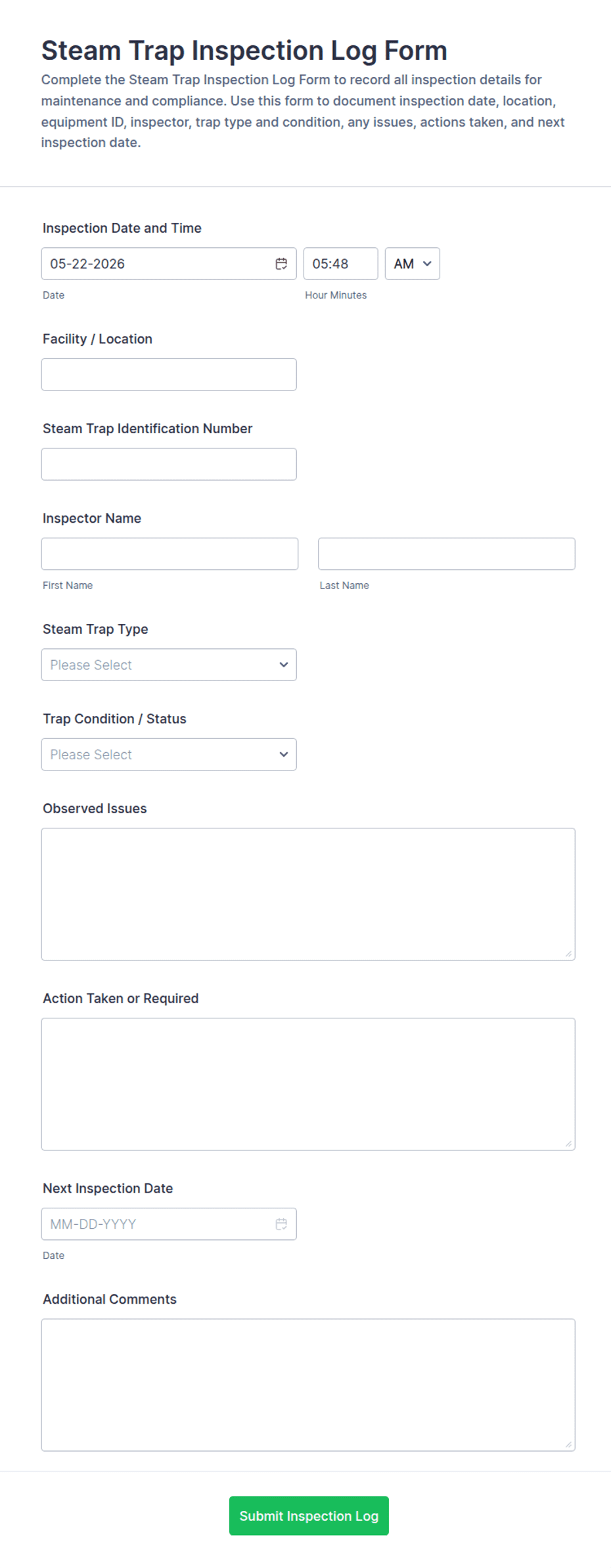This screenshot has width=611, height=1568.
Task: Open Trap Condition / Status dropdown
Action: point(169,755)
